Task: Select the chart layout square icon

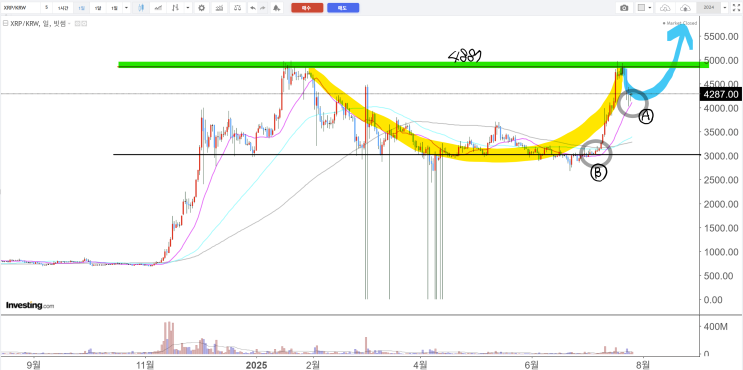Action: tap(642, 8)
